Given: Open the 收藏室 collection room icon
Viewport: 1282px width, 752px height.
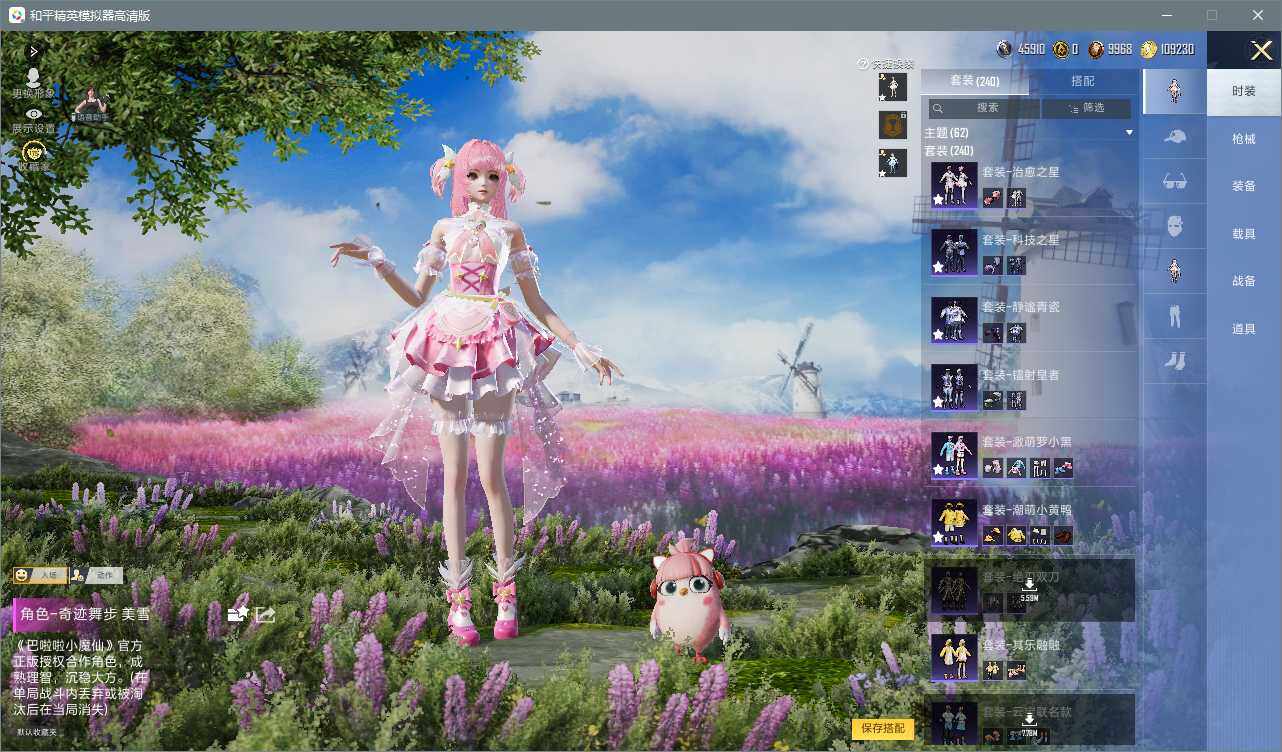Looking at the screenshot, I should [x=34, y=151].
